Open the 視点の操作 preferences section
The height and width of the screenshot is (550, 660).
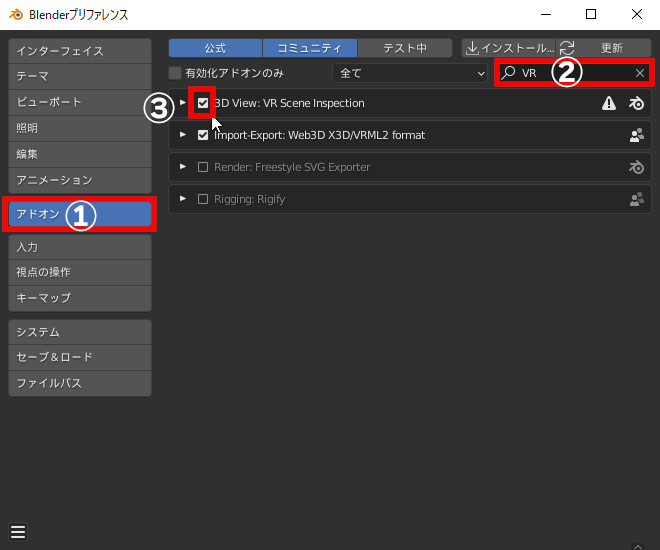[80, 272]
